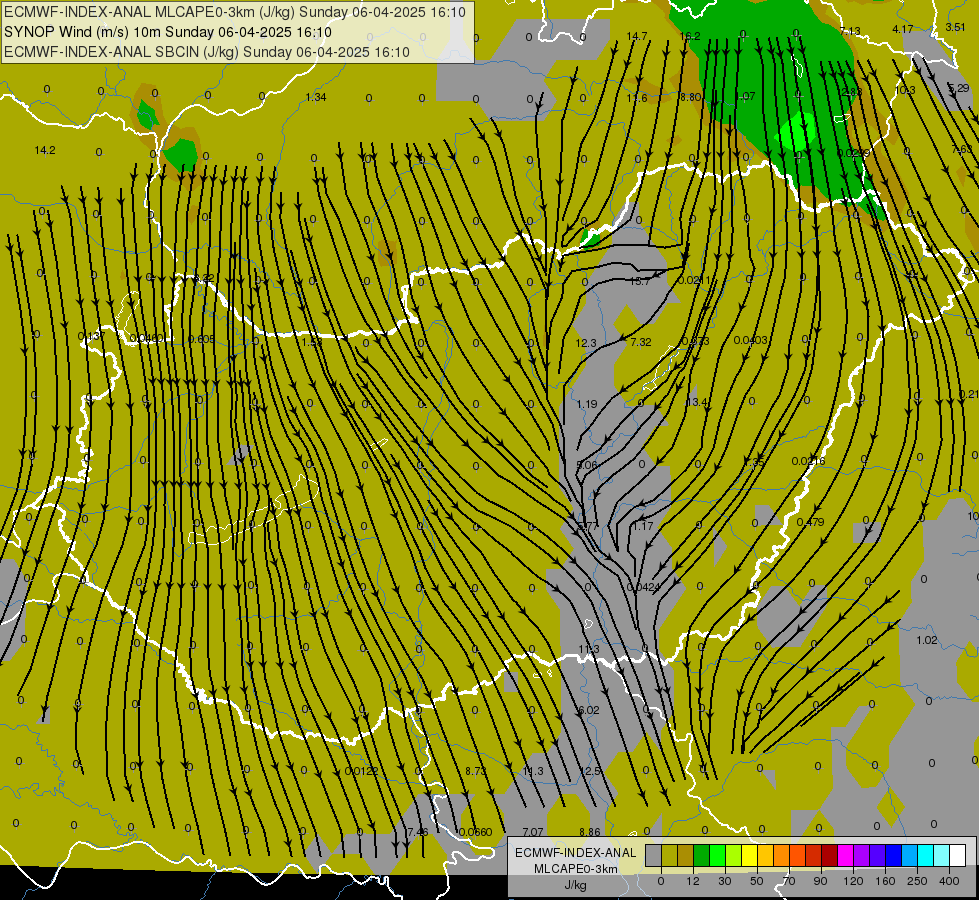Select the map value 1.17
This screenshot has width=979, height=900.
tap(642, 527)
